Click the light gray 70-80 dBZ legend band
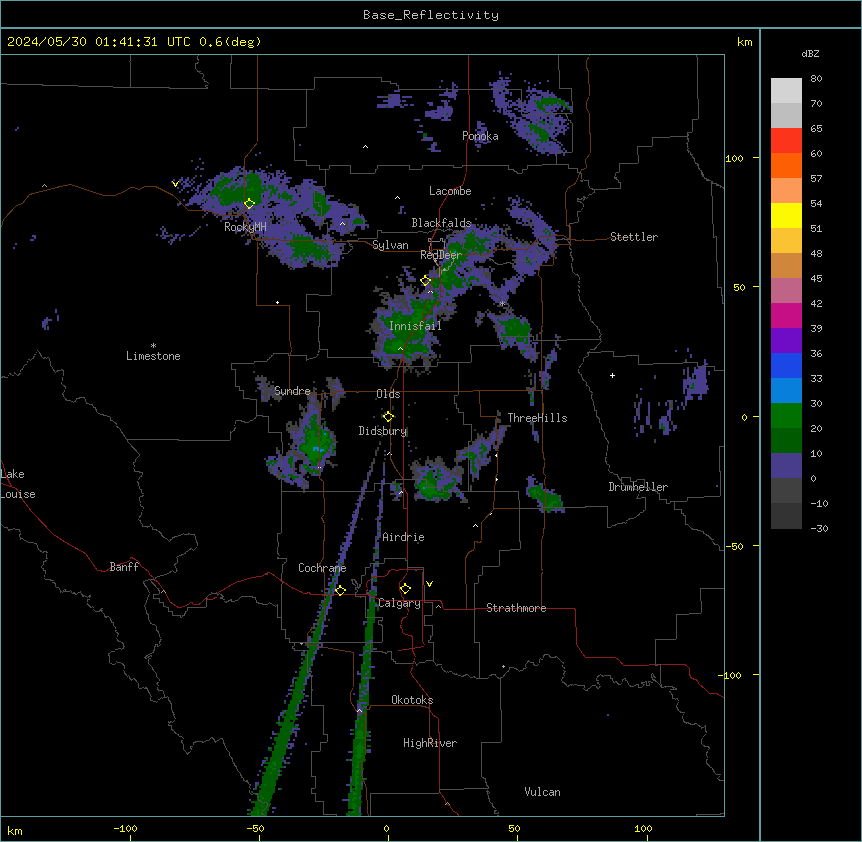 click(786, 91)
